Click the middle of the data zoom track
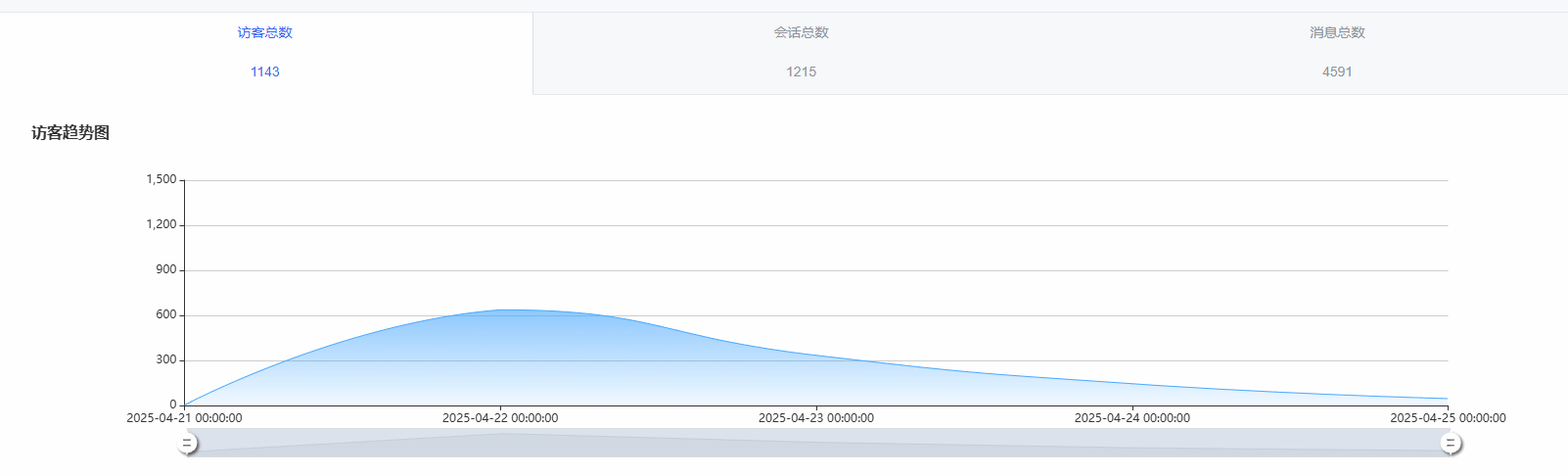Viewport: 1568px width, 476px height. coord(818,443)
